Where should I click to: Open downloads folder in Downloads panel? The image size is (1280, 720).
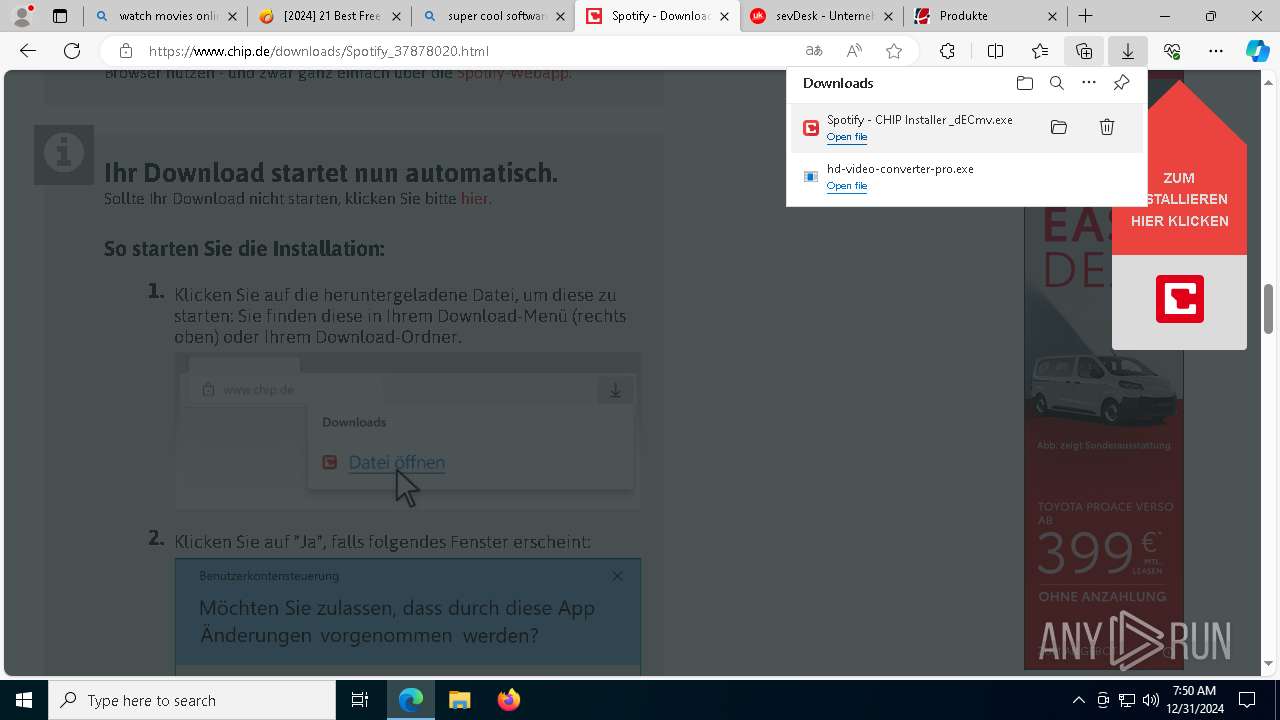coord(1024,83)
